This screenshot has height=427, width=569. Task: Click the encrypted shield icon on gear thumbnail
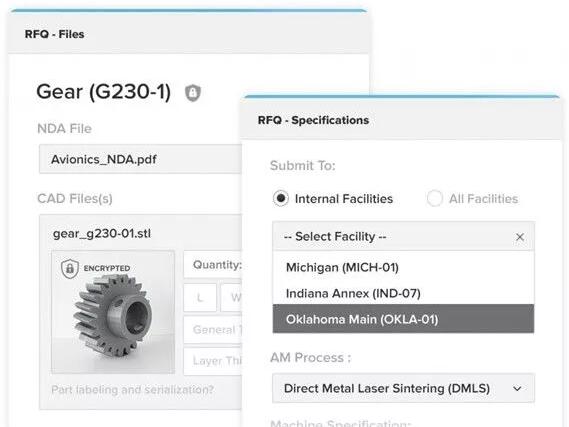[x=70, y=268]
